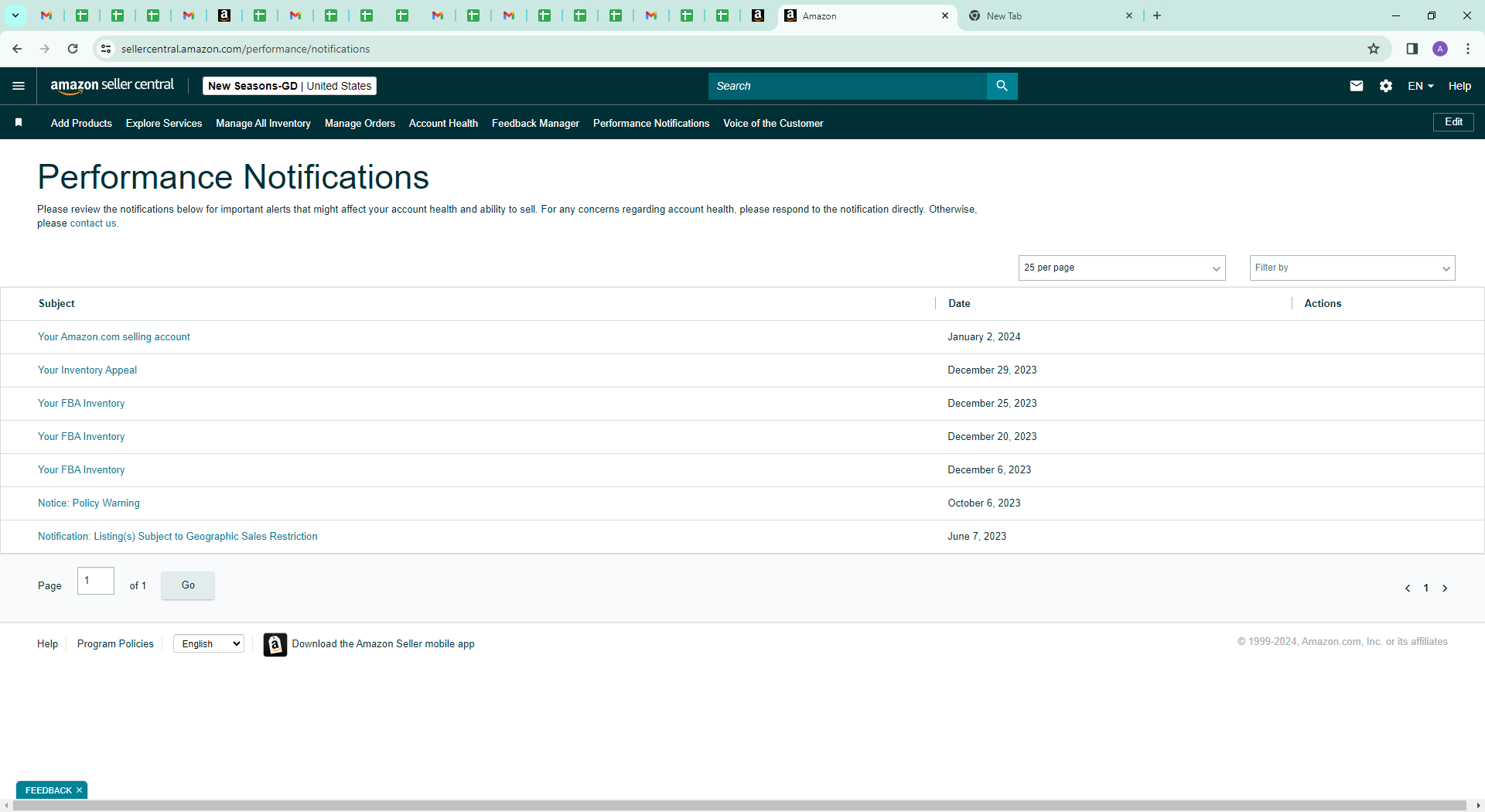Image resolution: width=1485 pixels, height=812 pixels.
Task: Open Chrome side panel
Action: [x=1412, y=49]
